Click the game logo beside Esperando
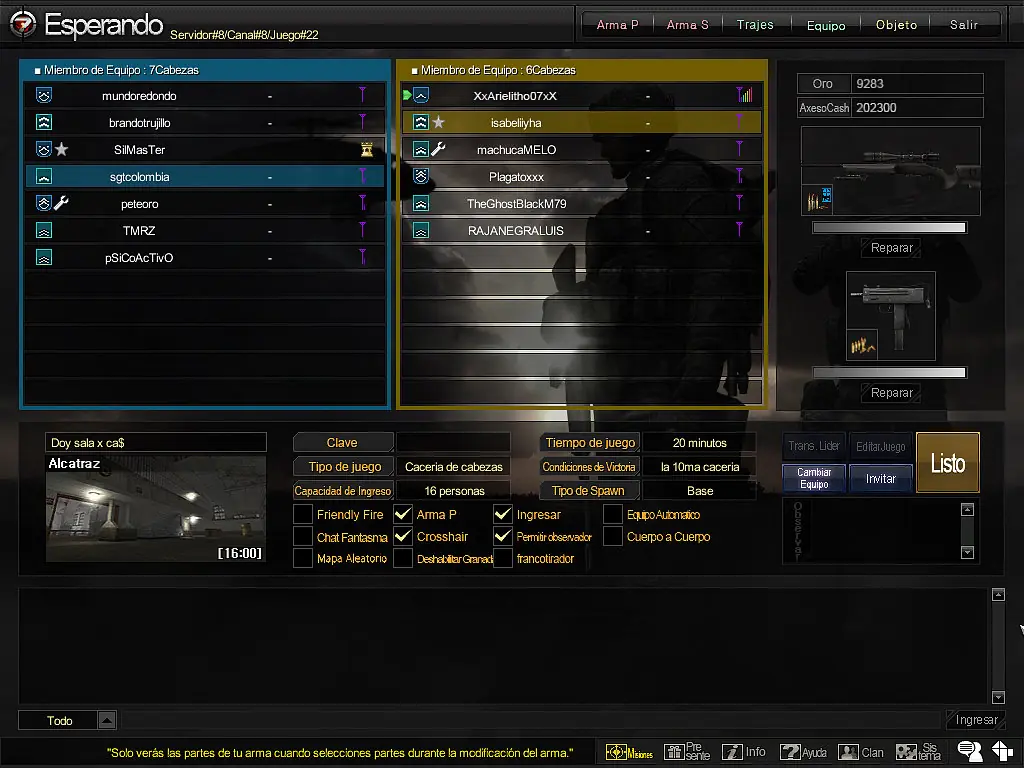 coord(22,25)
